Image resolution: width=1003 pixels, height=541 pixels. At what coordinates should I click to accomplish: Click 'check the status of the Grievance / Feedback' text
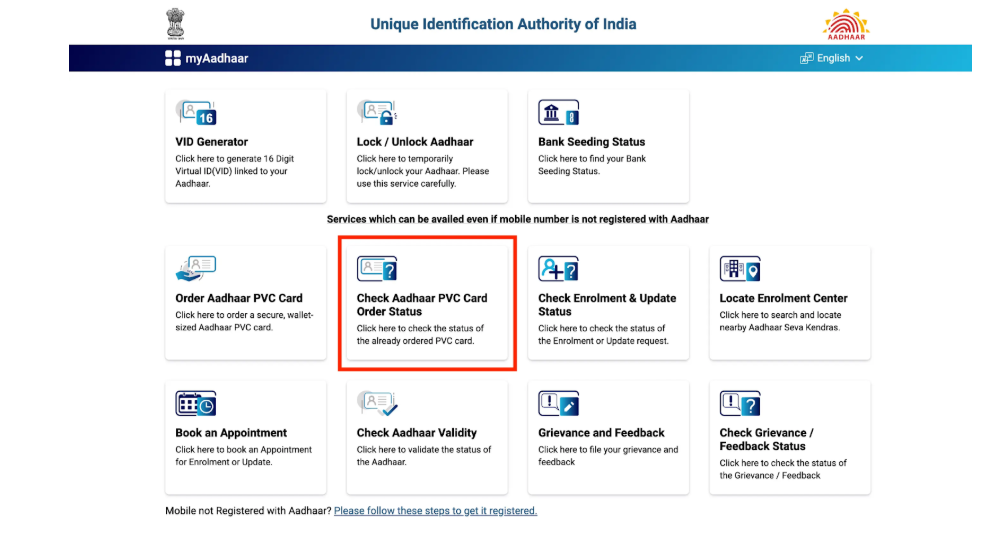point(783,469)
